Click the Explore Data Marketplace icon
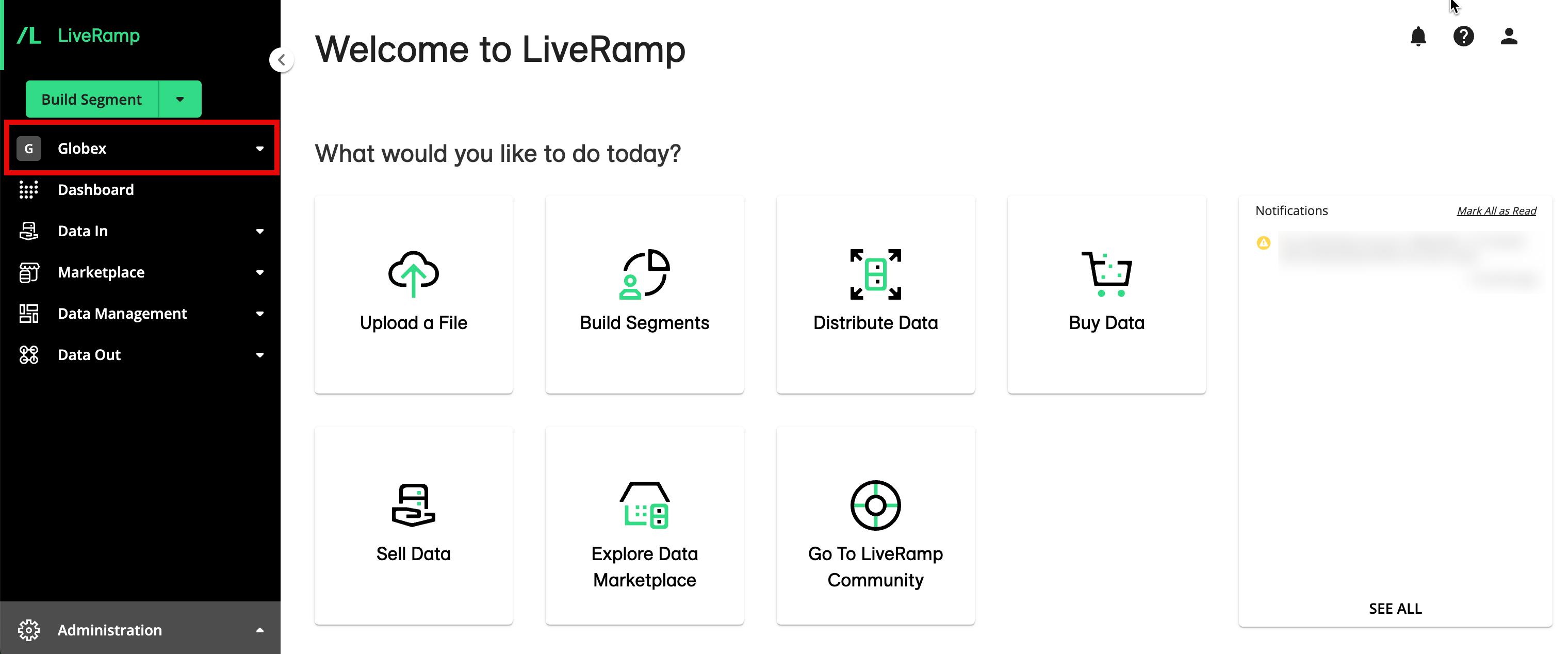 coord(645,504)
